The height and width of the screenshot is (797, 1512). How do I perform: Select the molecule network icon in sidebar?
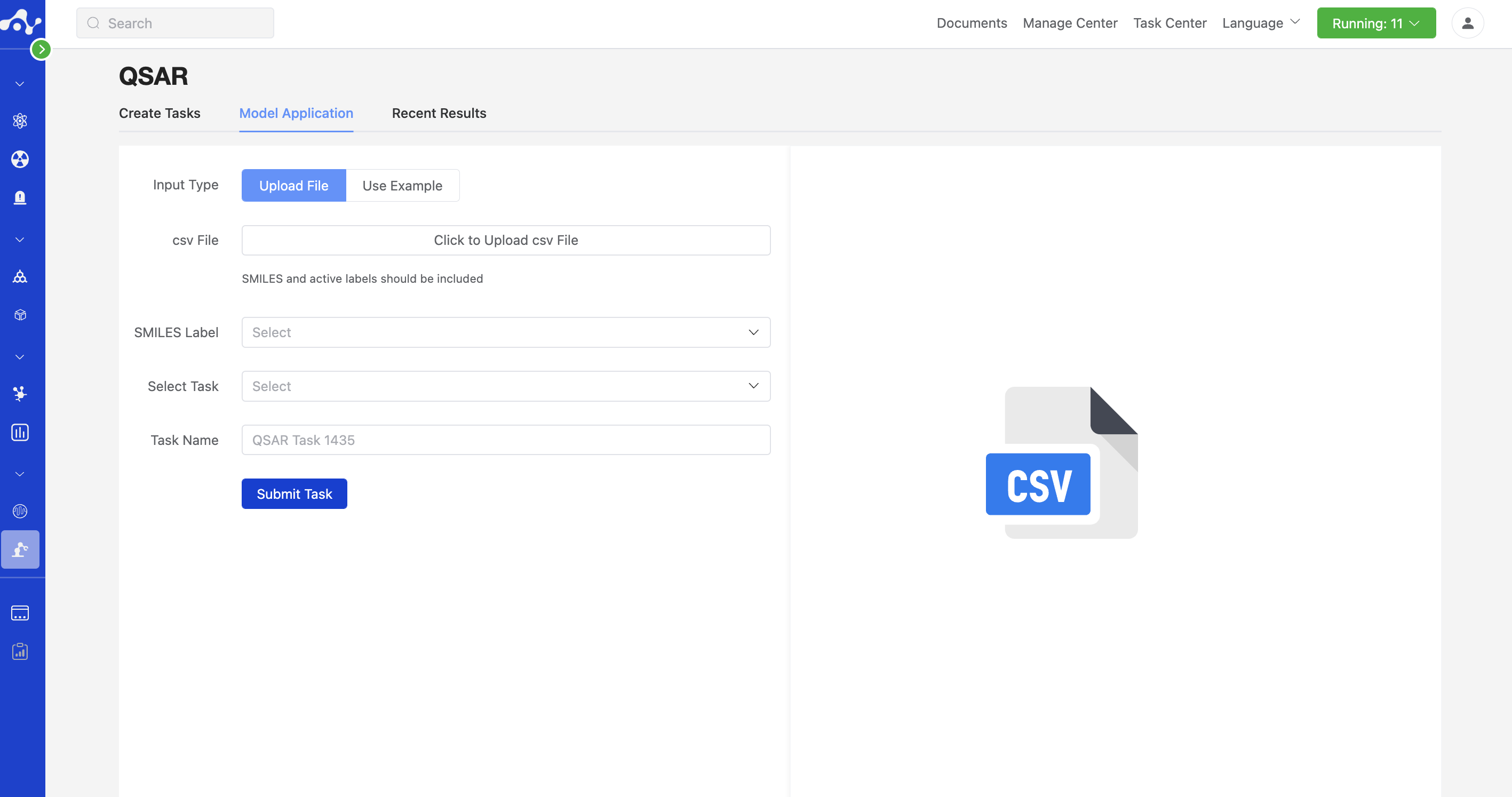pyautogui.click(x=19, y=276)
